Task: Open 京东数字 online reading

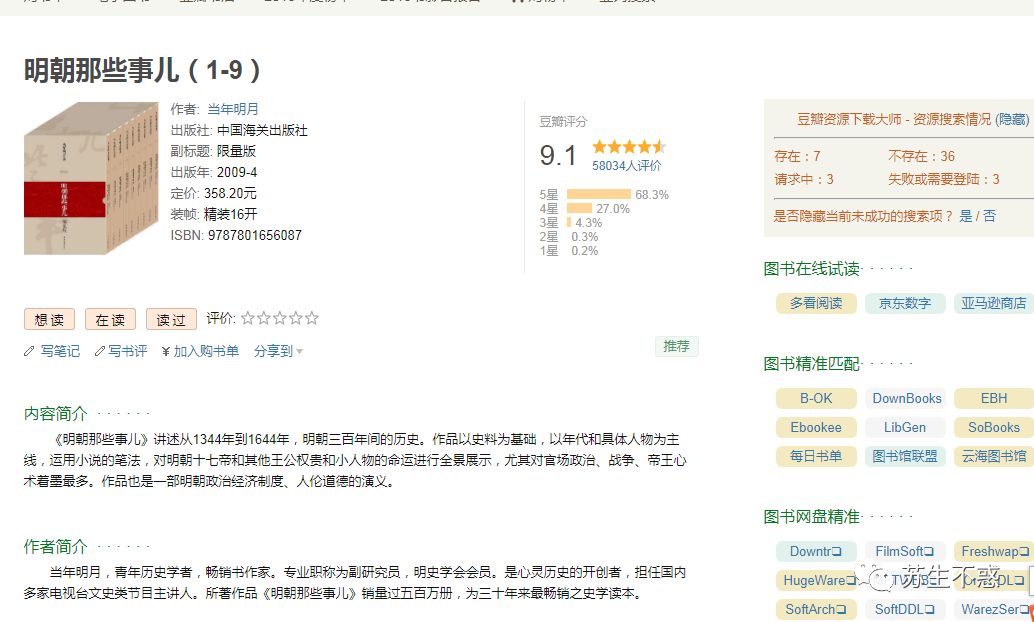Action: (905, 303)
